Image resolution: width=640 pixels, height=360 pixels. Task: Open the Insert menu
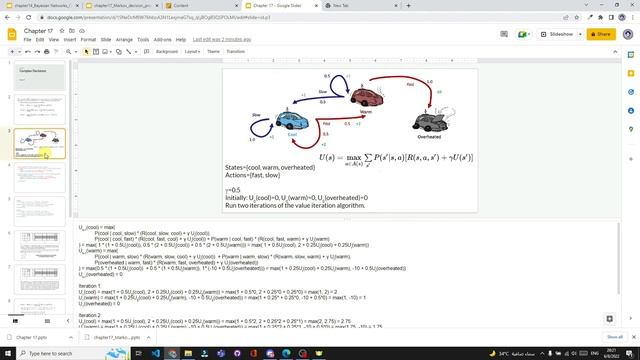coord(70,40)
